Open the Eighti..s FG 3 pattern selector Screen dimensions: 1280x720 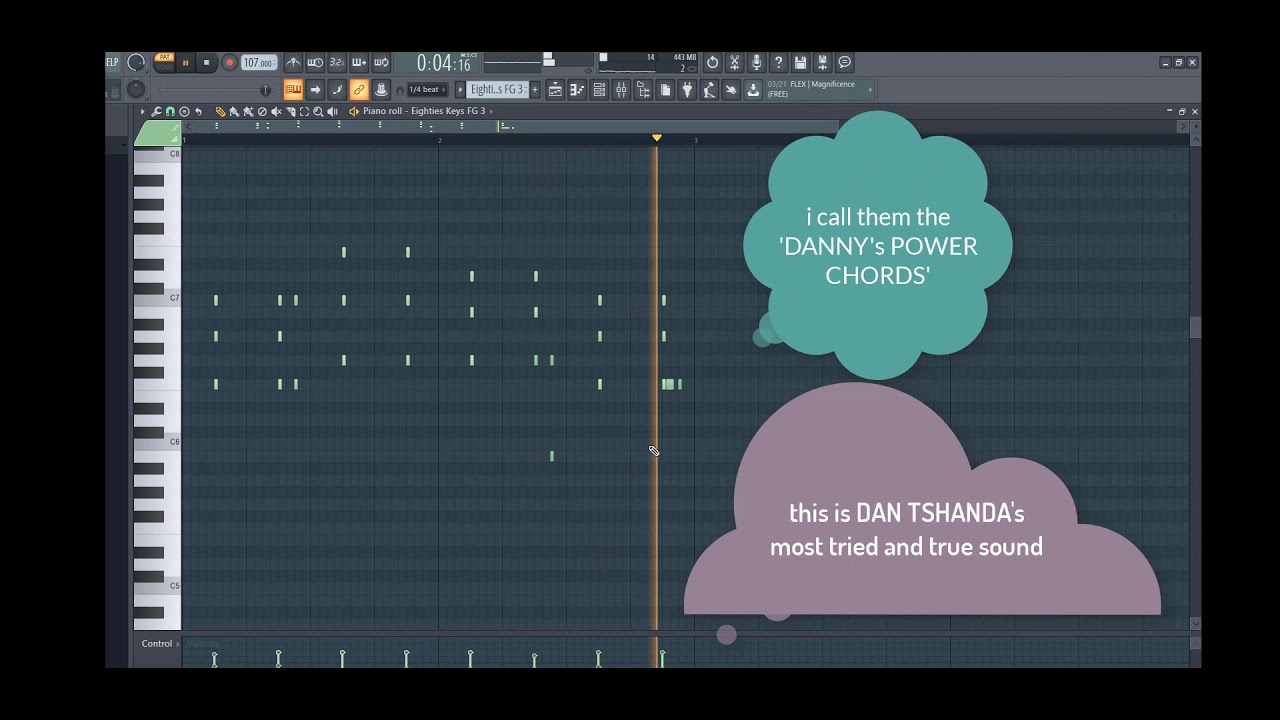[x=498, y=89]
